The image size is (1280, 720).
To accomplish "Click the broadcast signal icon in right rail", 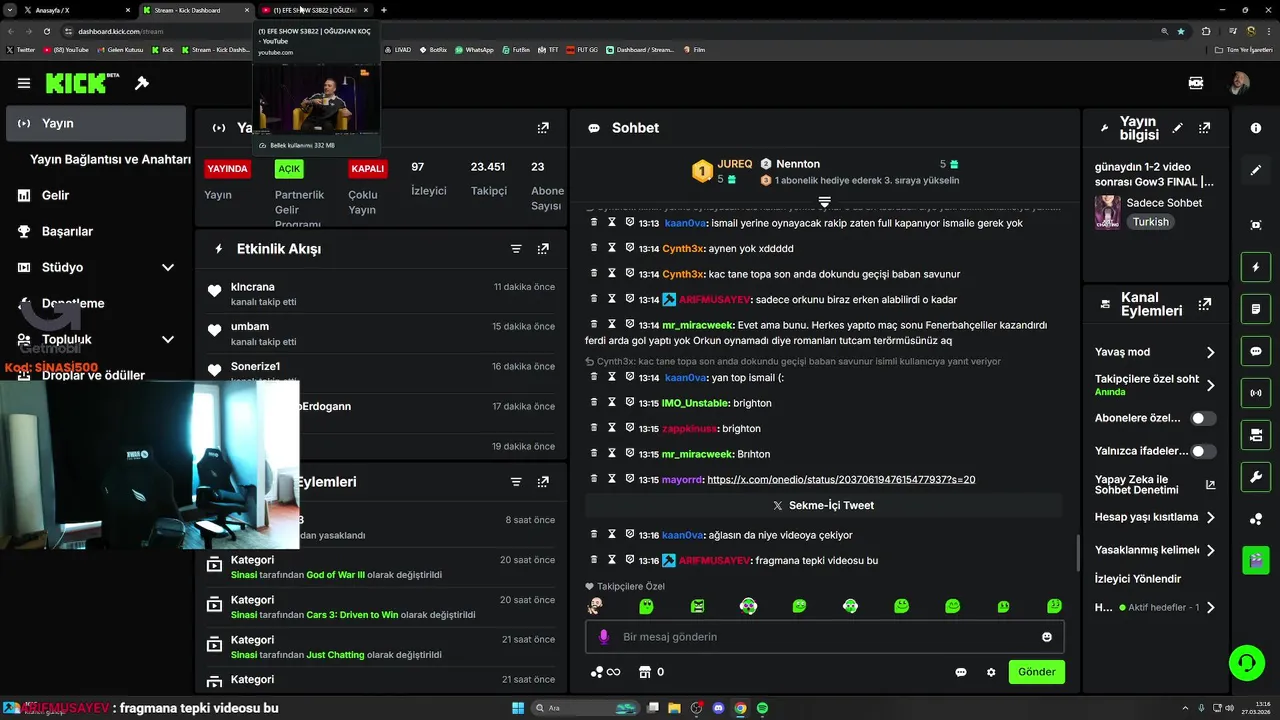I will [1256, 393].
